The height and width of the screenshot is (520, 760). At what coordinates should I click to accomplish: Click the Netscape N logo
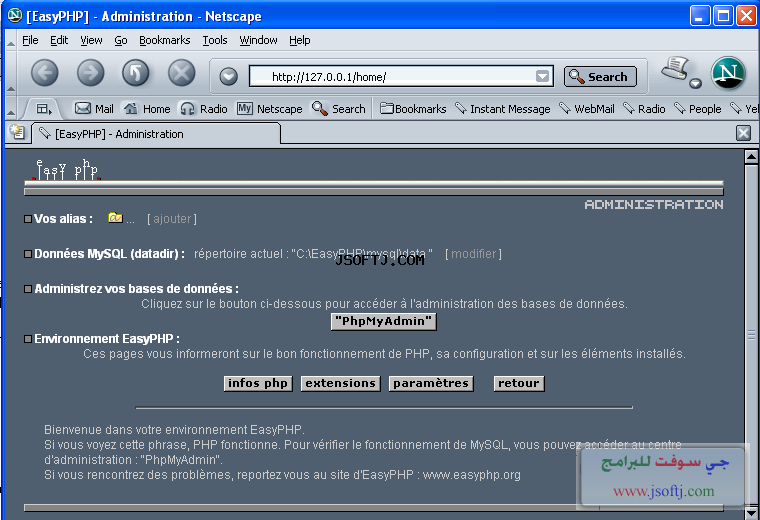pos(728,73)
